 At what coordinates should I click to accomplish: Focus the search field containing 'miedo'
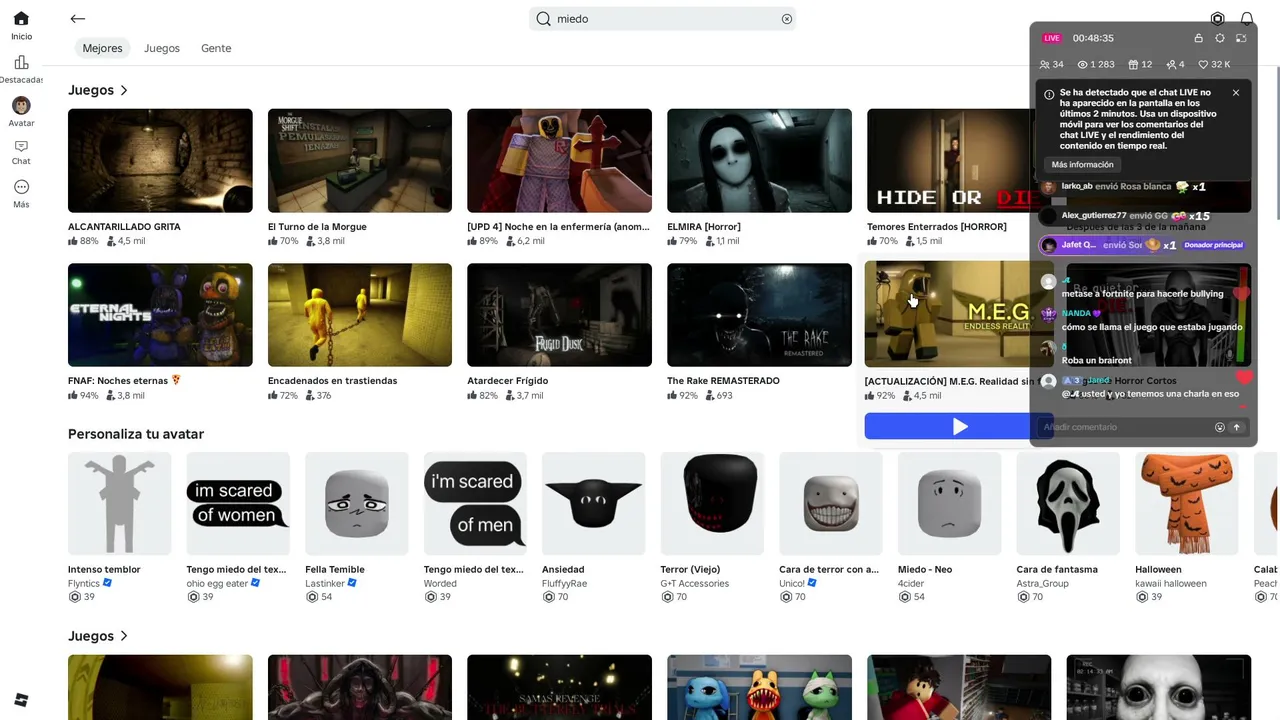click(662, 19)
